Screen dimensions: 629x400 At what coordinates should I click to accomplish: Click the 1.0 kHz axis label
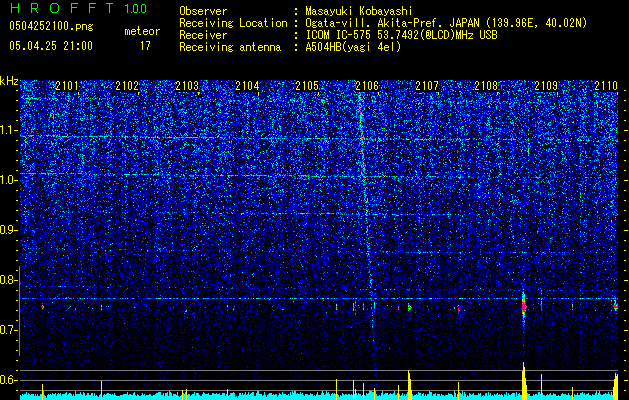pyautogui.click(x=9, y=180)
